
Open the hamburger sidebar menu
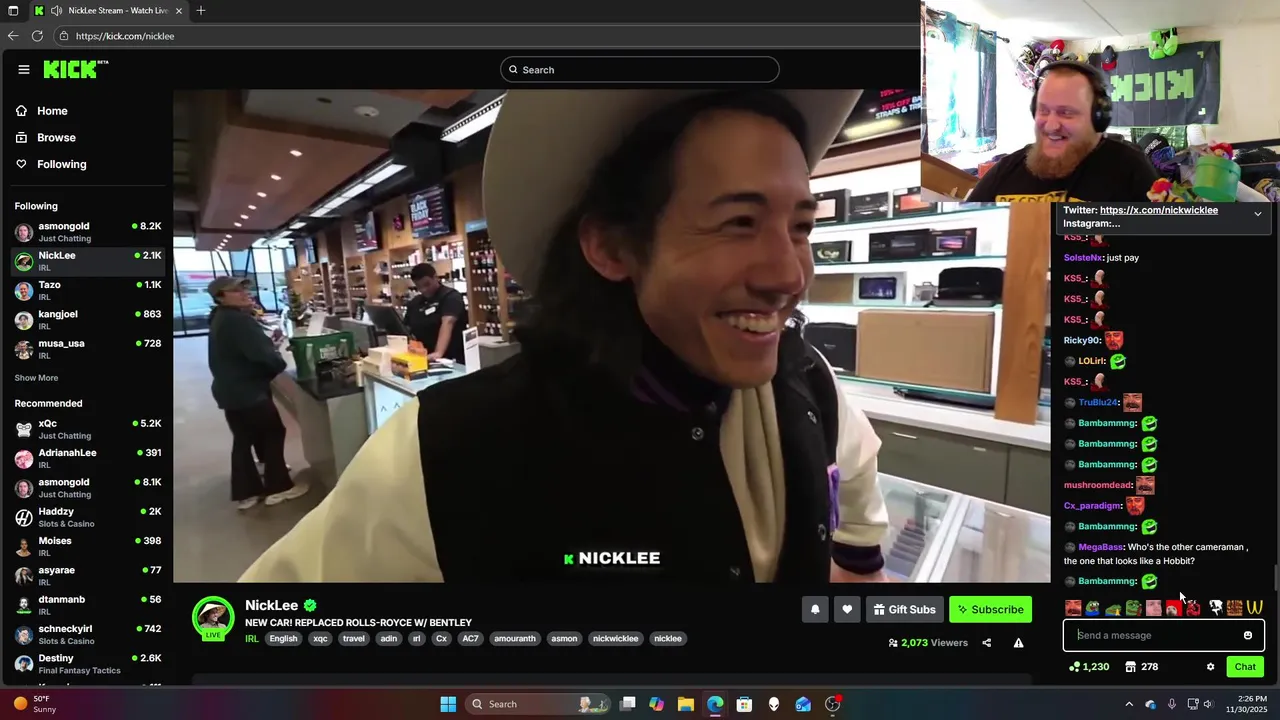tap(23, 69)
